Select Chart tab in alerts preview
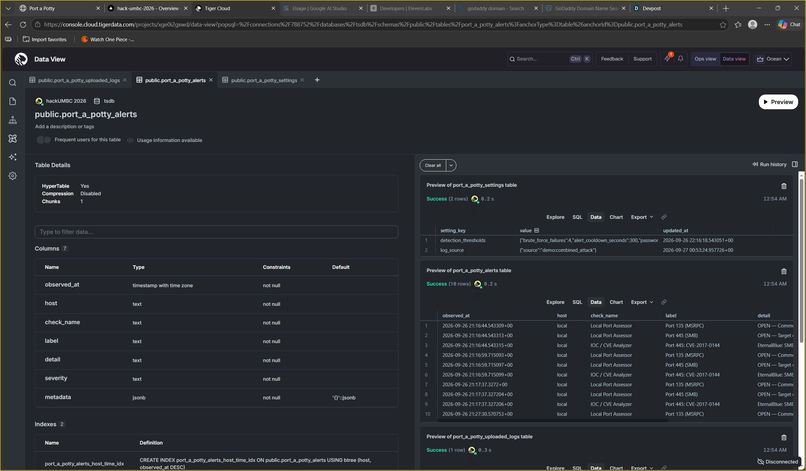This screenshot has width=806, height=471. (x=616, y=302)
